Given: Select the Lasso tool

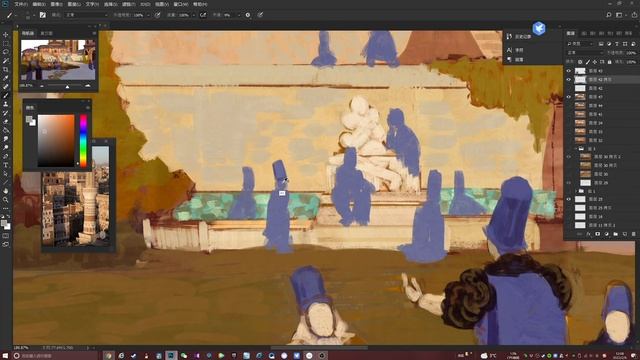Looking at the screenshot, I should click(x=6, y=52).
